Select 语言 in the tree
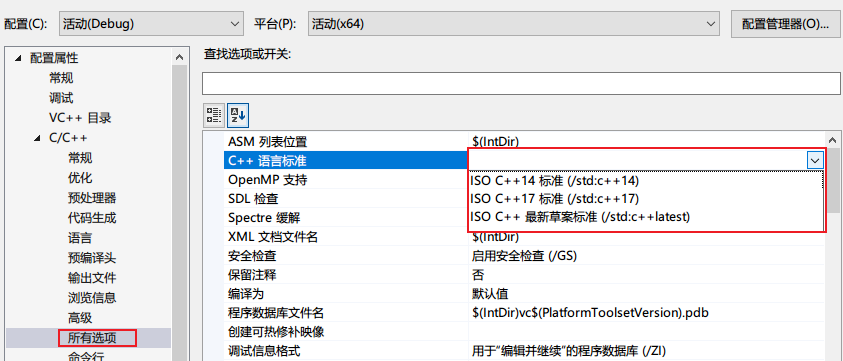 coord(80,238)
